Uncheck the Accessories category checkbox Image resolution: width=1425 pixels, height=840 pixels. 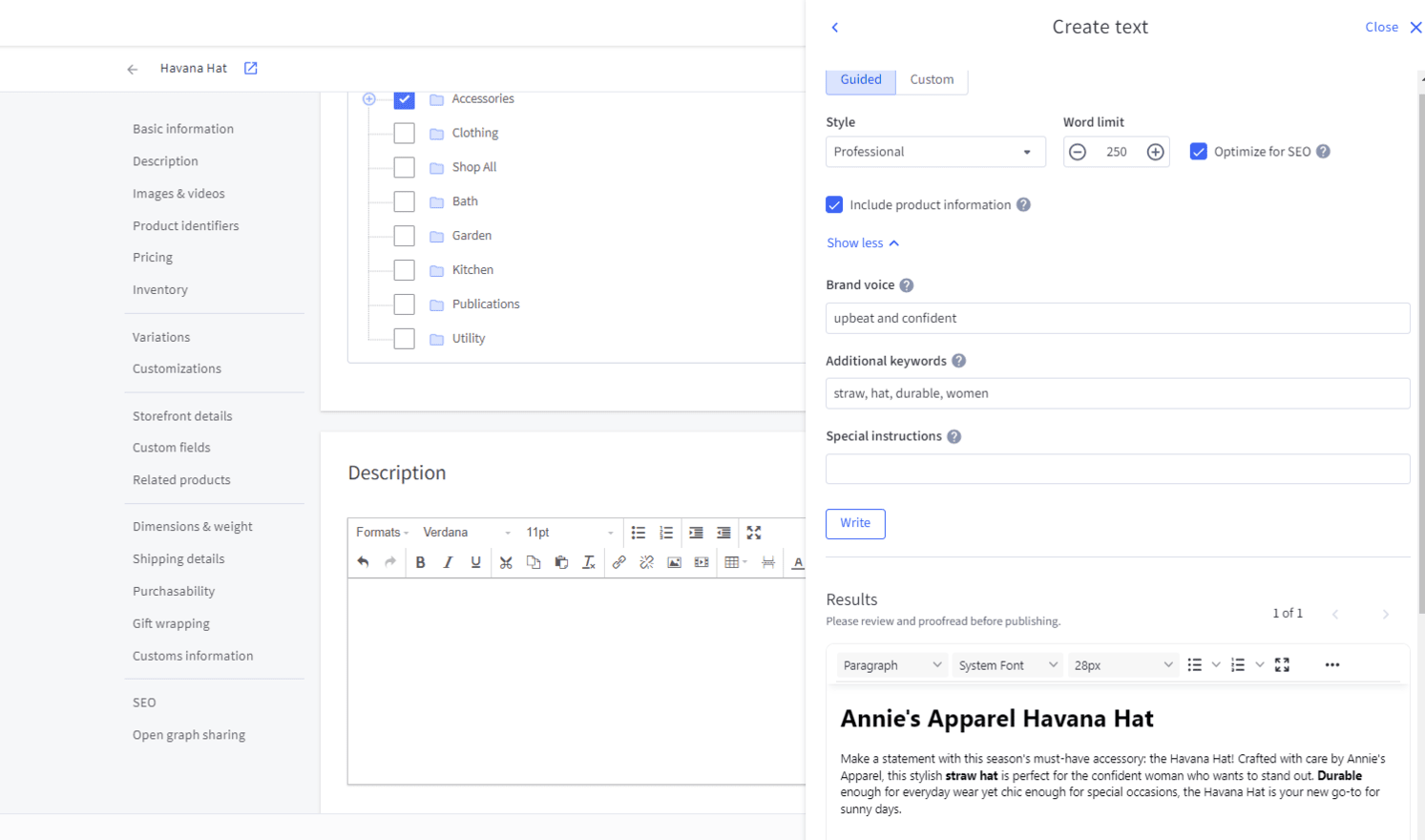(x=405, y=99)
